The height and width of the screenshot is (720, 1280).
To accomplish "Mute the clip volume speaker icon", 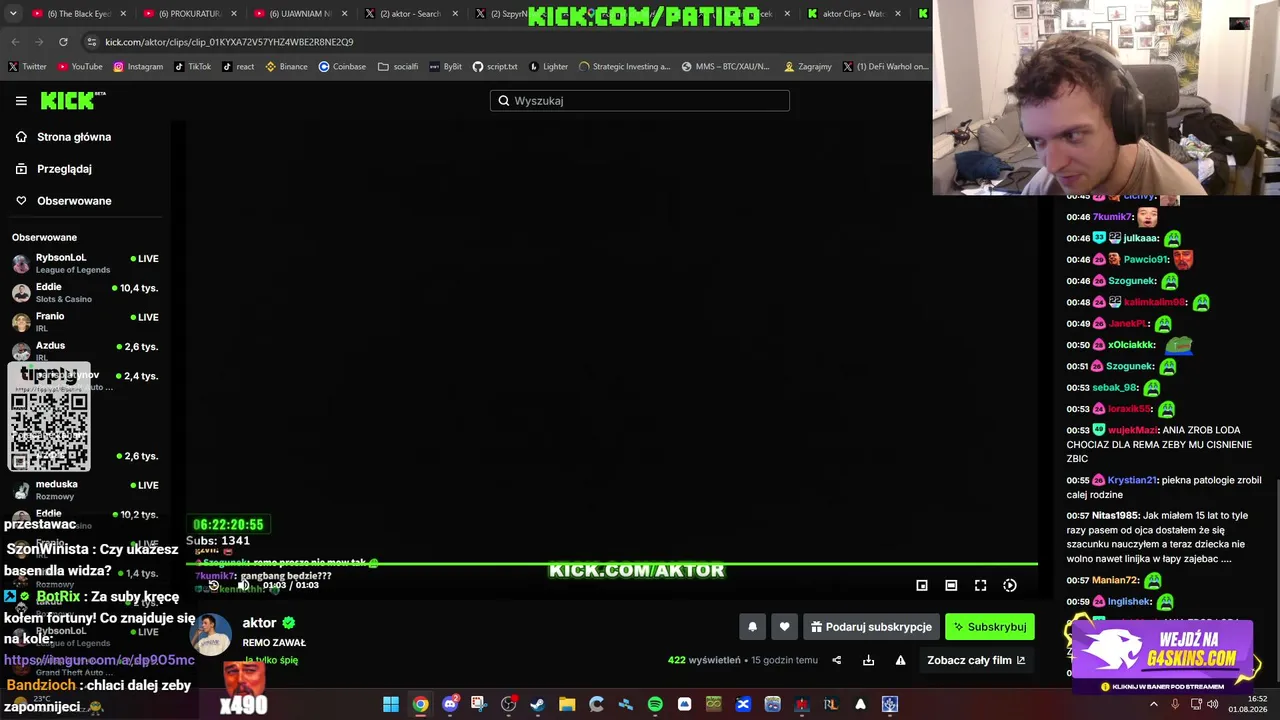I will pos(243,585).
